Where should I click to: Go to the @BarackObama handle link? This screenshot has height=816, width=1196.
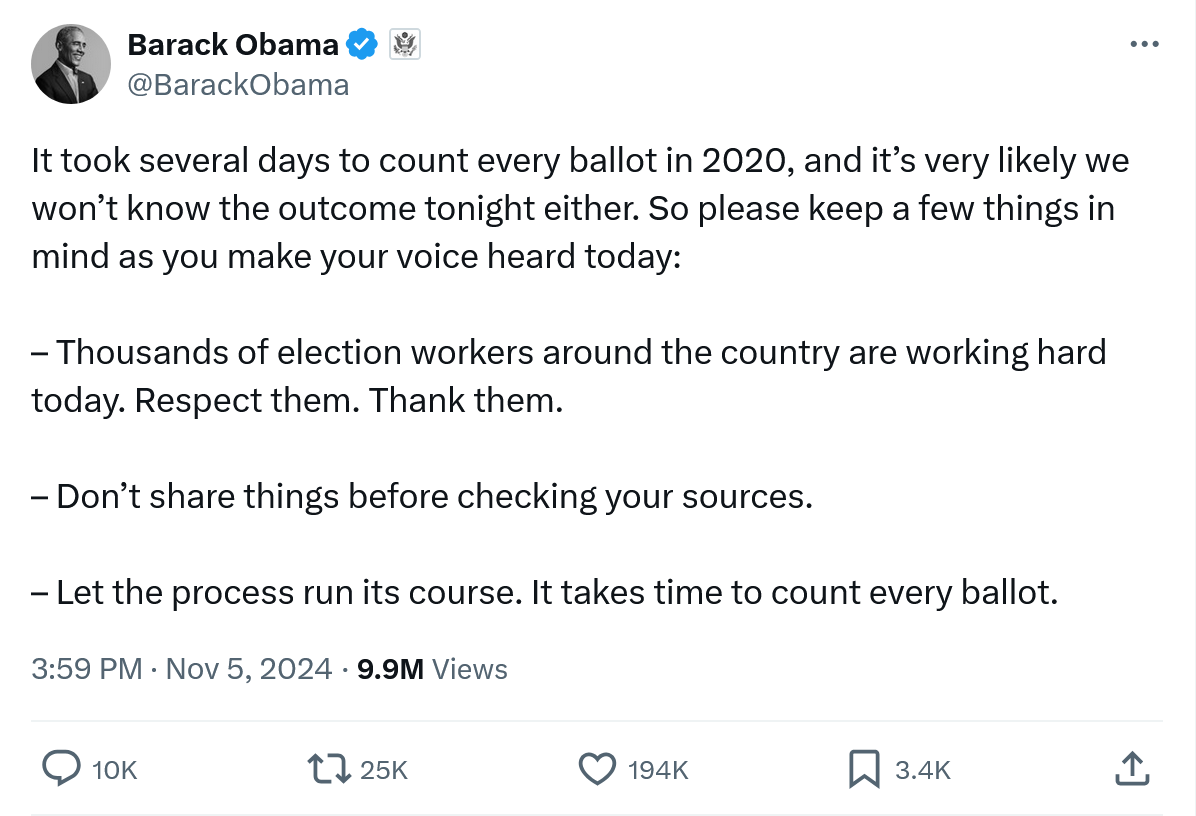click(238, 85)
